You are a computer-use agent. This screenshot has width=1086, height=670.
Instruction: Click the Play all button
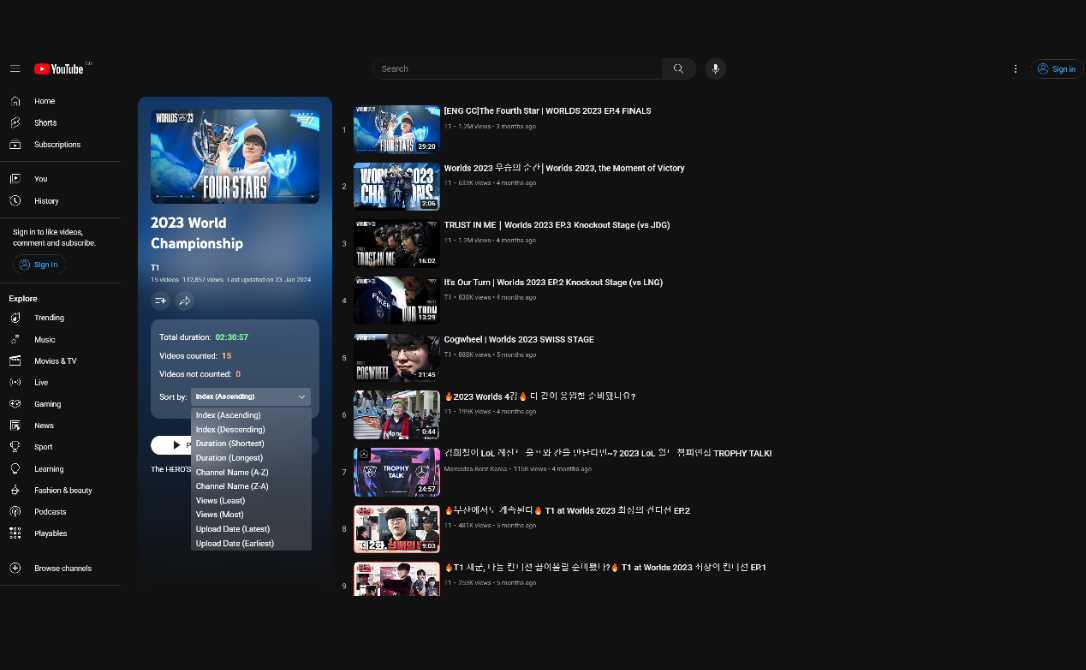(171, 445)
